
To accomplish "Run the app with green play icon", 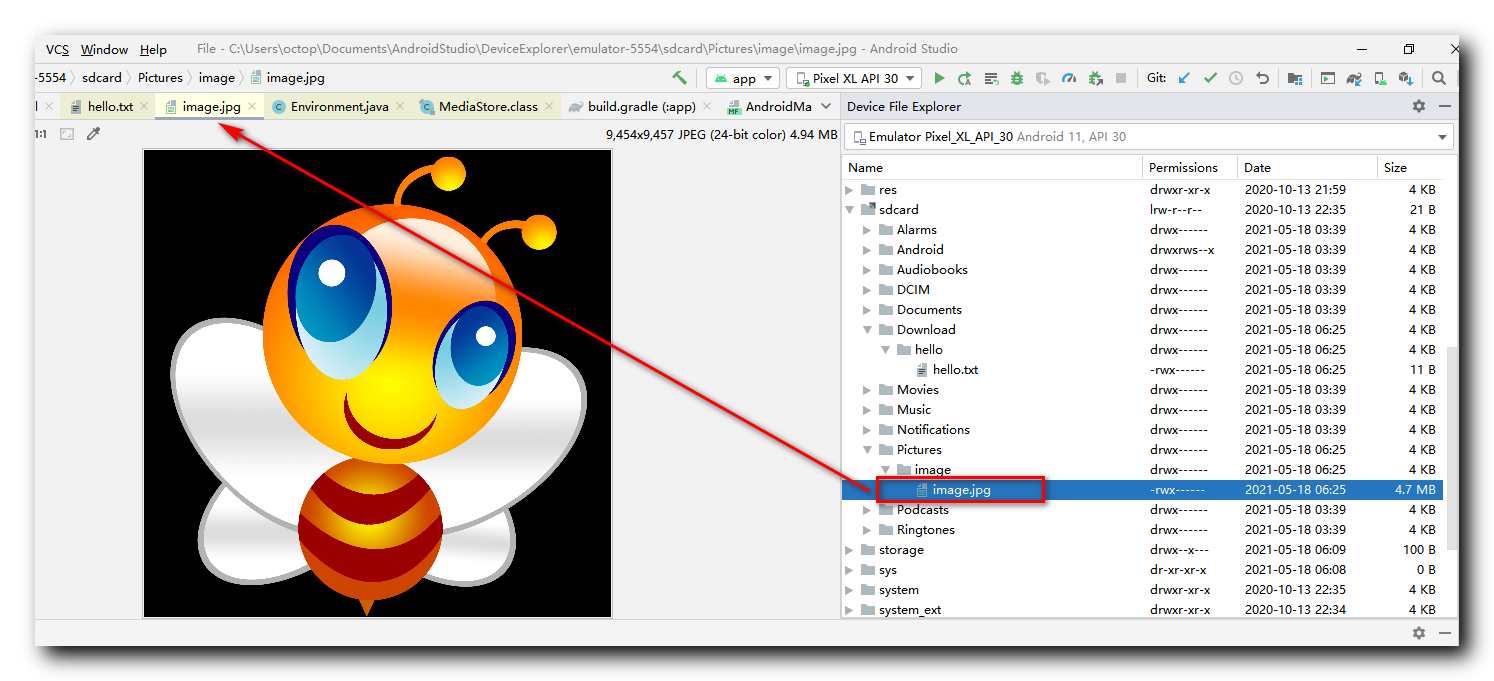I will (x=939, y=77).
